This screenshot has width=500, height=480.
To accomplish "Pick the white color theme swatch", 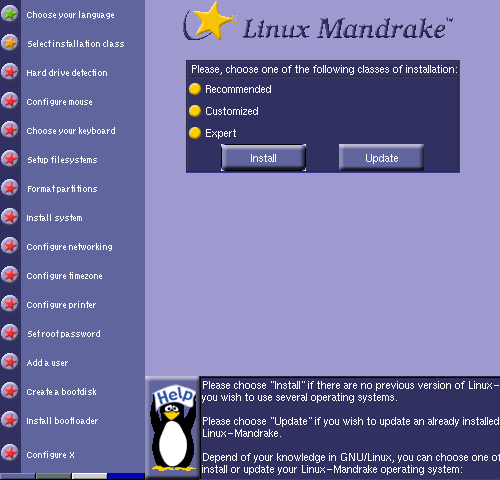I will pyautogui.click(x=89, y=476).
